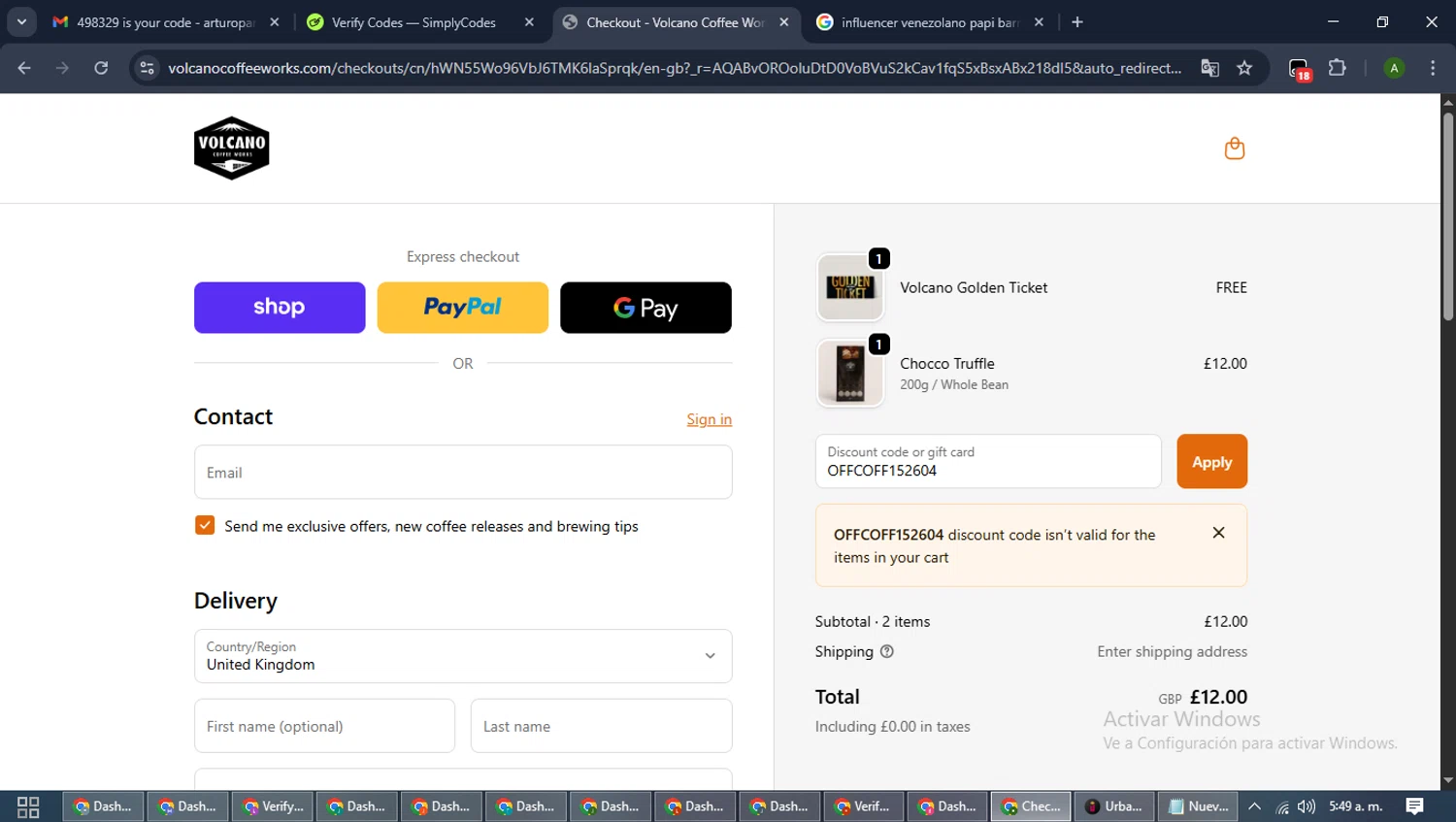
Task: Click the page vertical scrollbar thumb
Action: coord(1447,216)
